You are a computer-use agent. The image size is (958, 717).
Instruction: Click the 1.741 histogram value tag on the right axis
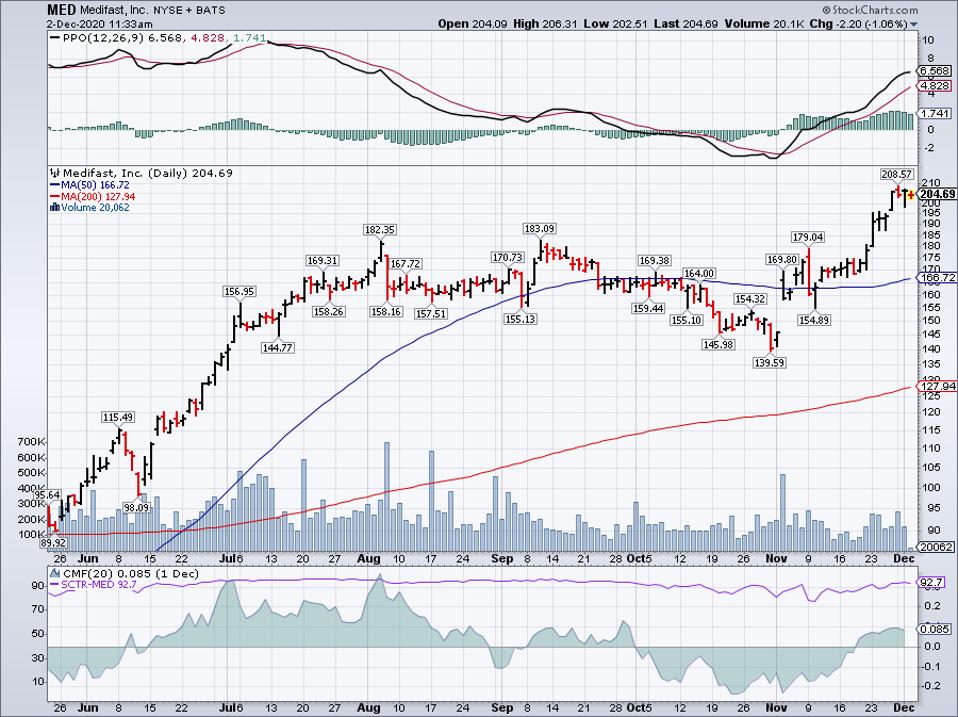pos(935,114)
